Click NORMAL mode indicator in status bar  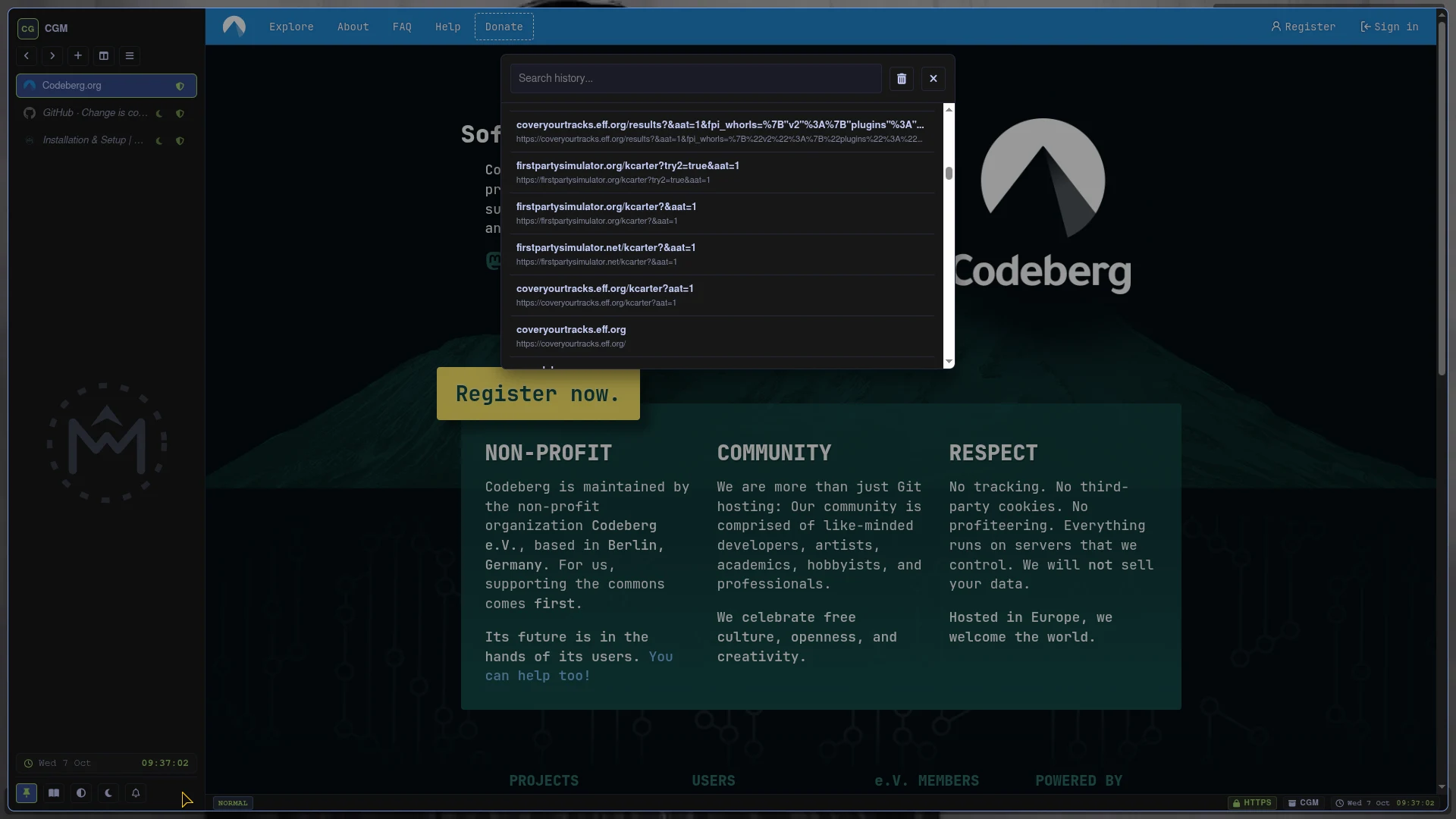[x=233, y=803]
